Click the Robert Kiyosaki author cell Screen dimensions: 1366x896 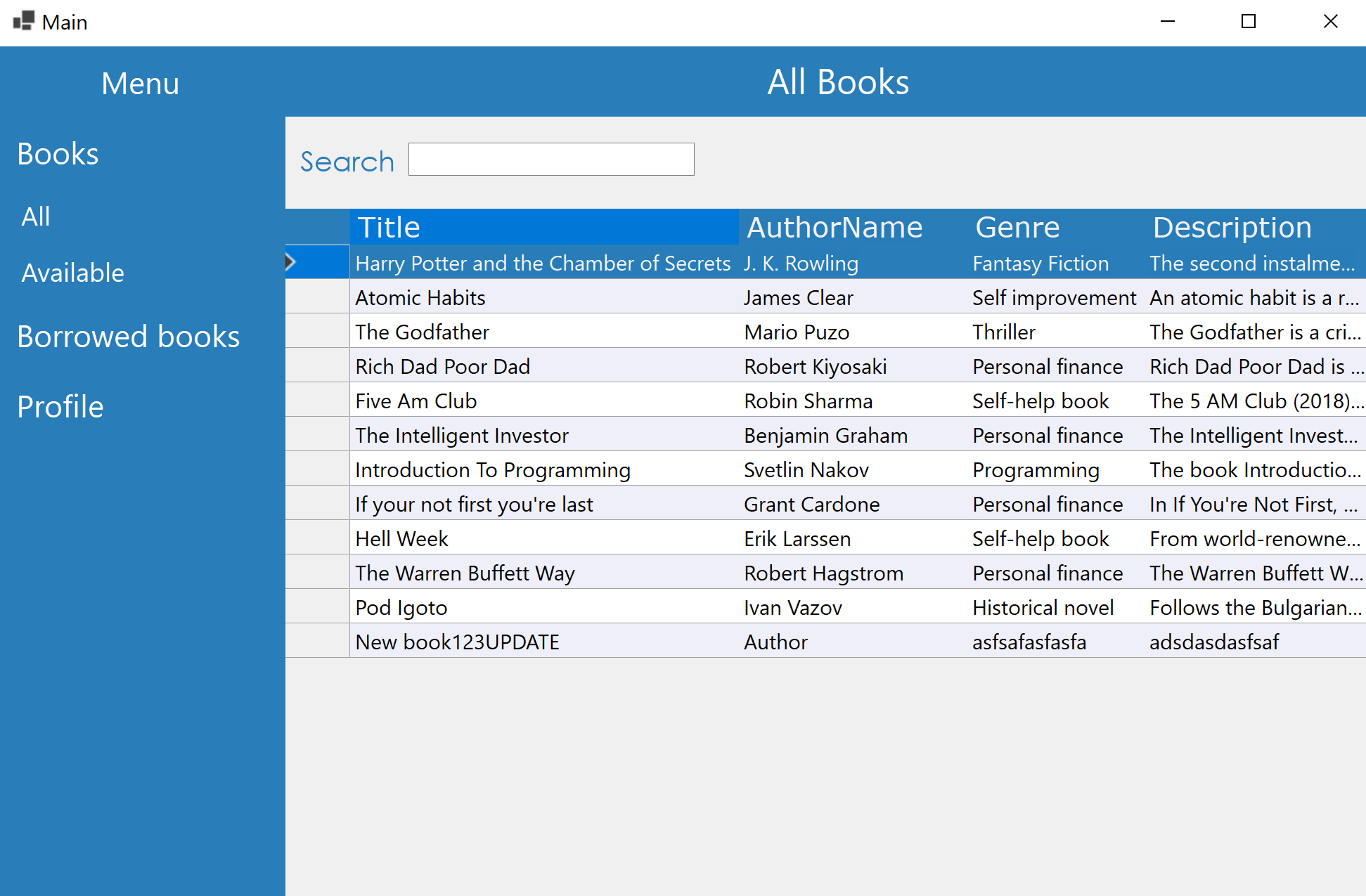coord(816,367)
